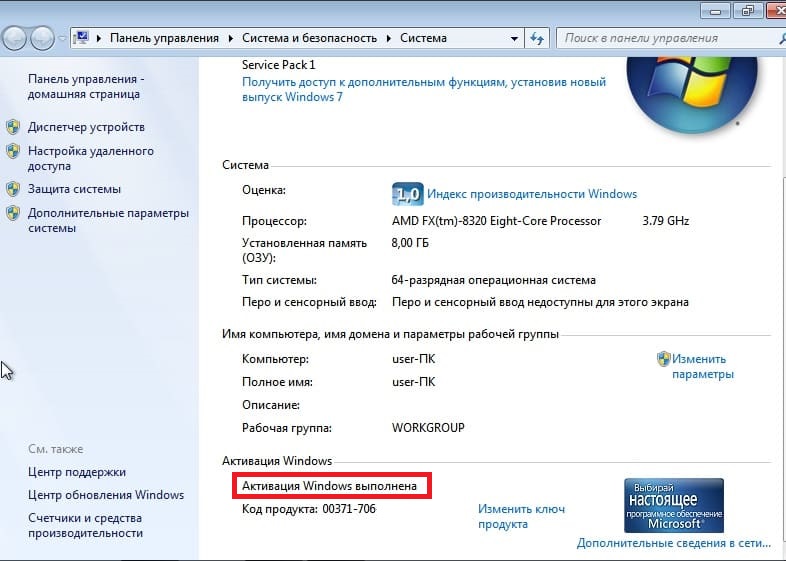Viewport: 786px width, 561px height.
Task: Click the genuine Microsoft software badge
Action: [674, 505]
